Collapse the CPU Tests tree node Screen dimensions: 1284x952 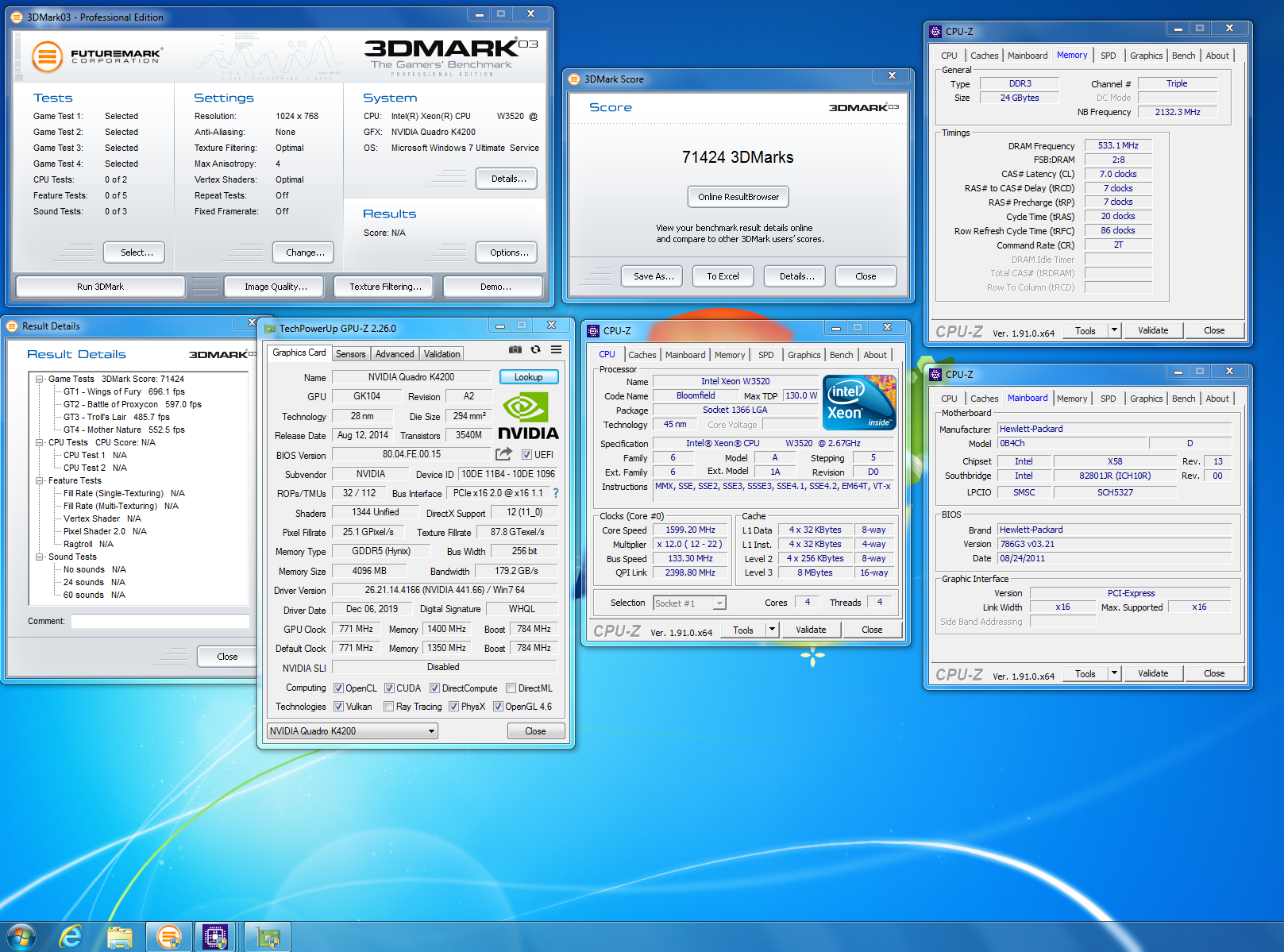click(39, 442)
